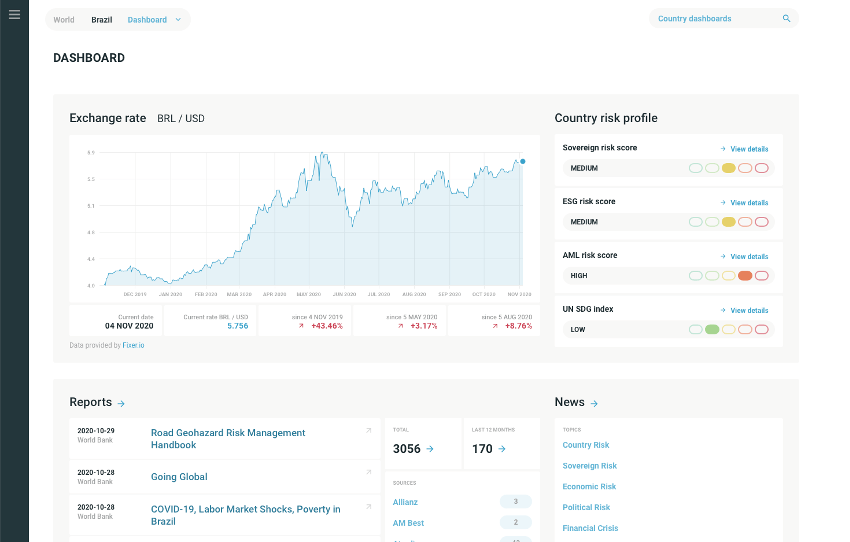Click the News heading

[570, 402]
